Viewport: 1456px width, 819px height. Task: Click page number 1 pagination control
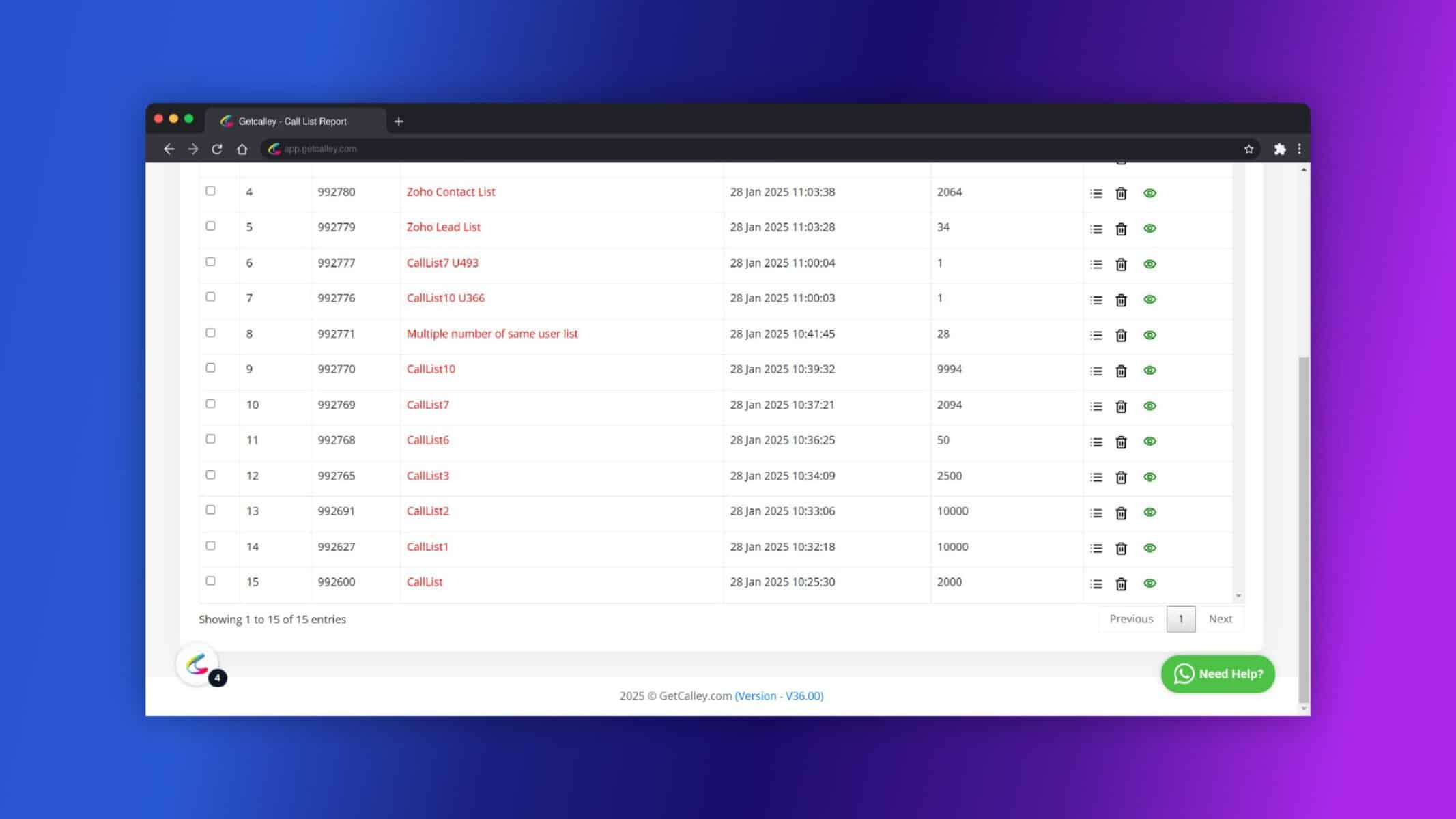(x=1181, y=618)
